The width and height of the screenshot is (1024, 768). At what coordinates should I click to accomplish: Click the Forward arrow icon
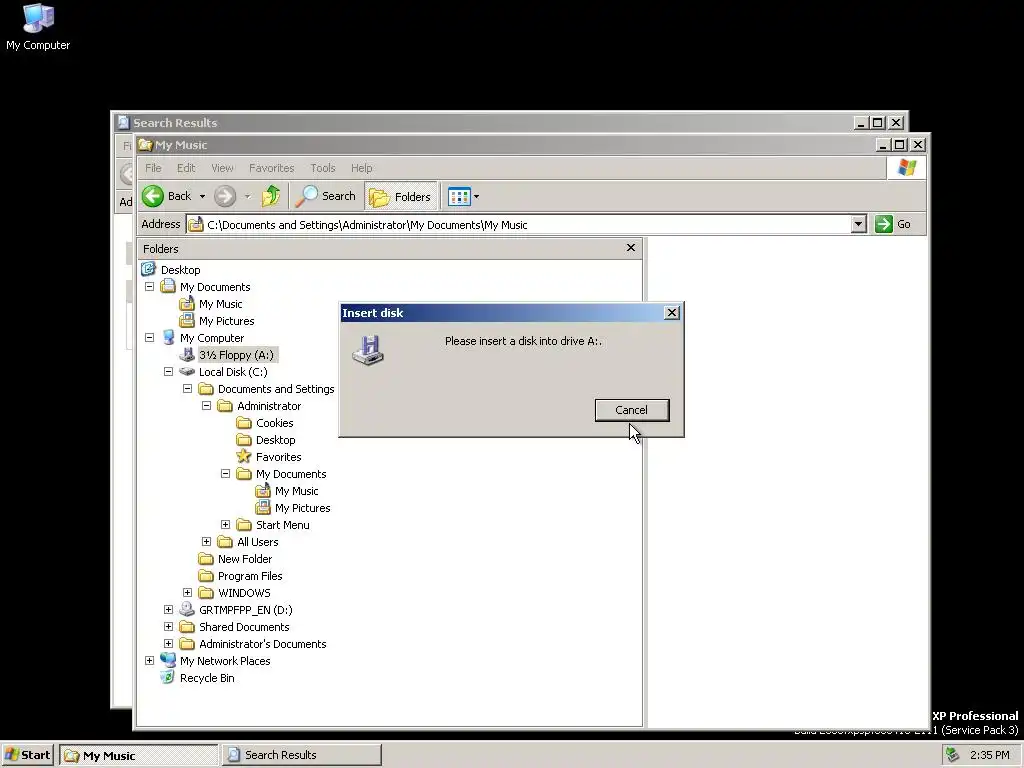pyautogui.click(x=225, y=196)
